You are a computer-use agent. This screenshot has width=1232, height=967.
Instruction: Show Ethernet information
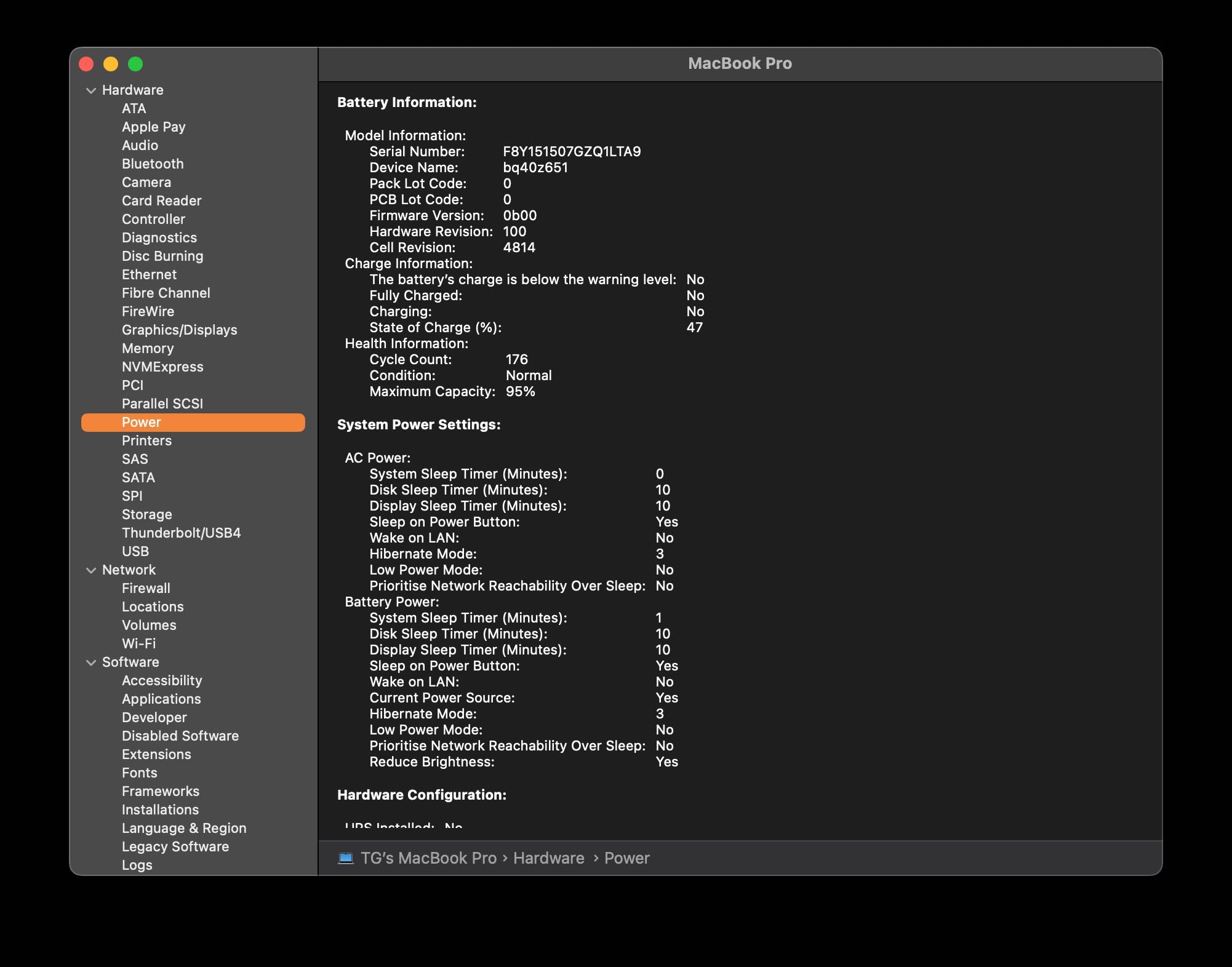click(x=149, y=274)
